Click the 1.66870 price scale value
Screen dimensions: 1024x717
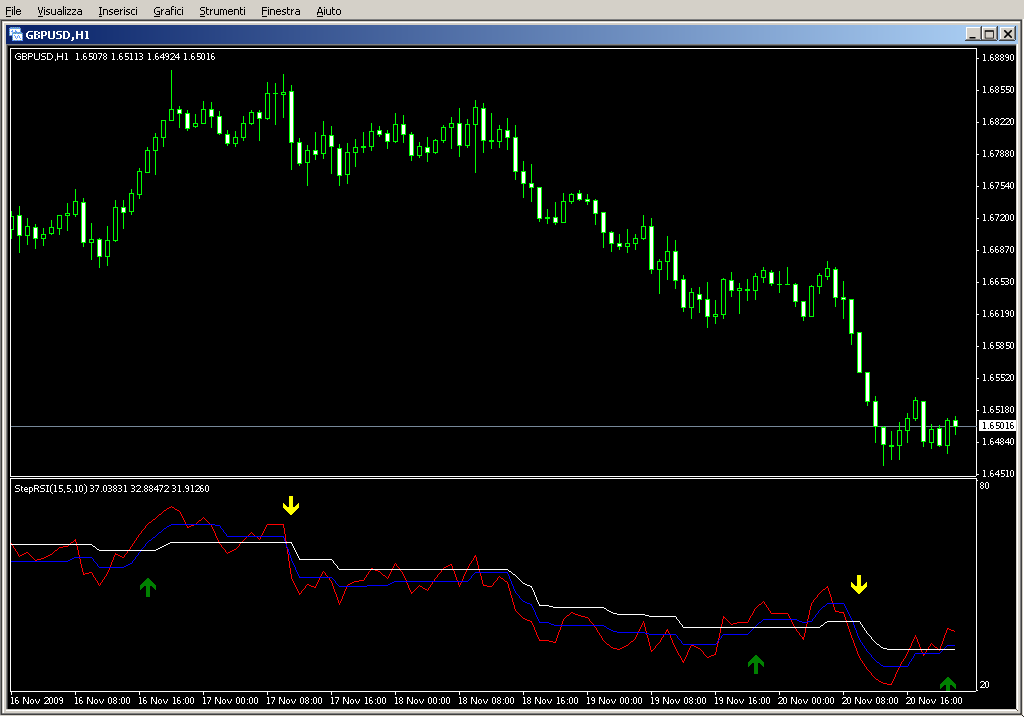pos(999,249)
